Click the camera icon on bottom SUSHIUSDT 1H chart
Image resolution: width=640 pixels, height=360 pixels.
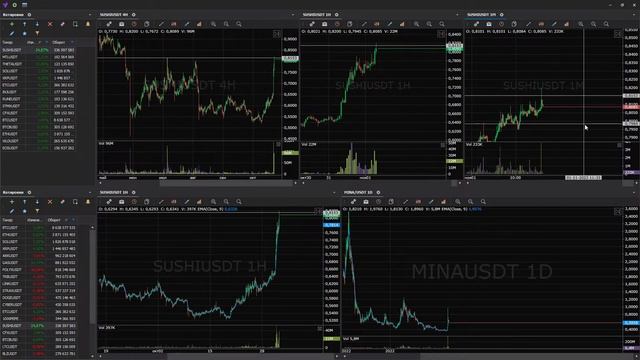(122, 202)
